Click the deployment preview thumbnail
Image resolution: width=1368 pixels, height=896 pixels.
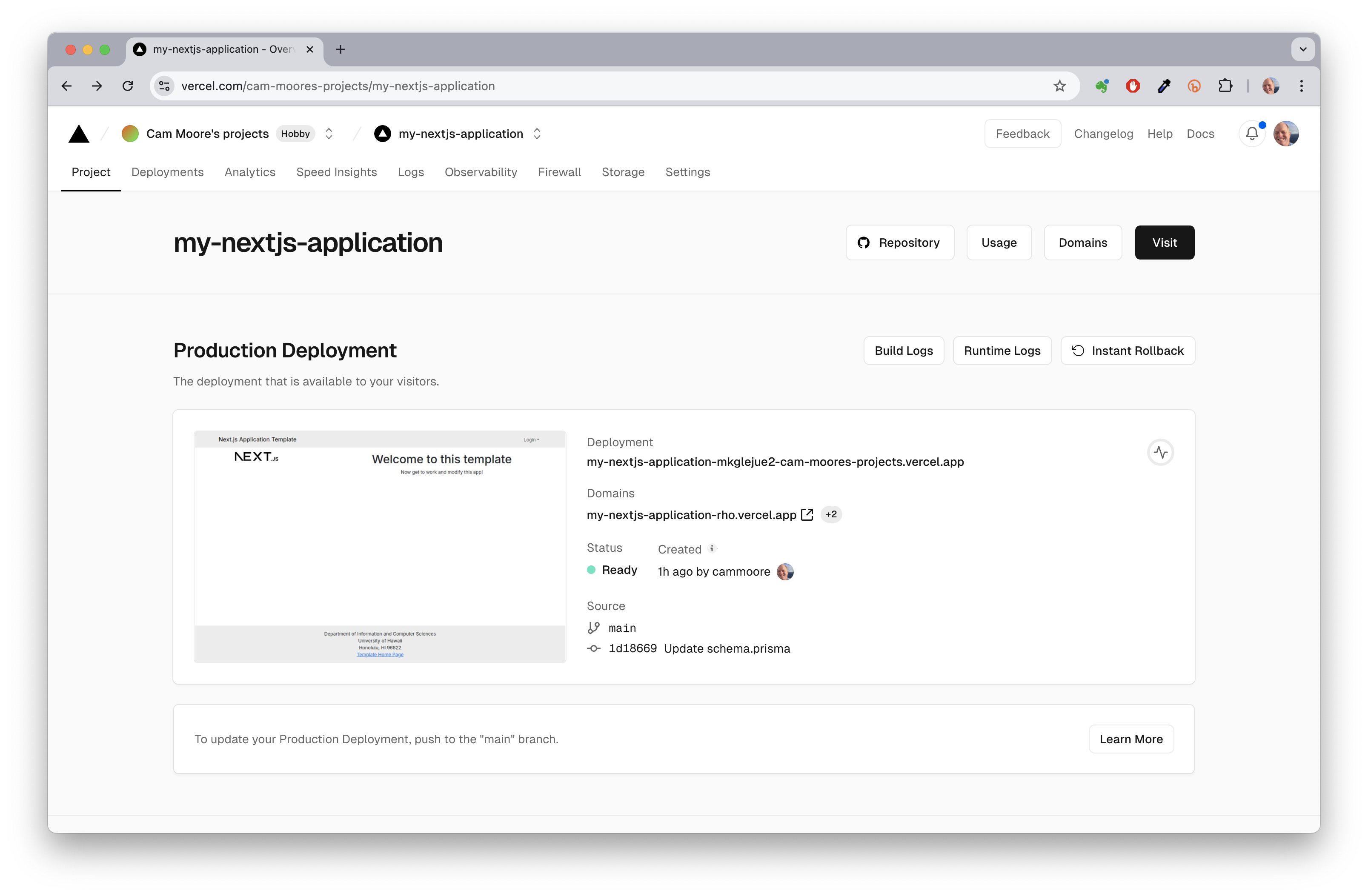coord(380,546)
